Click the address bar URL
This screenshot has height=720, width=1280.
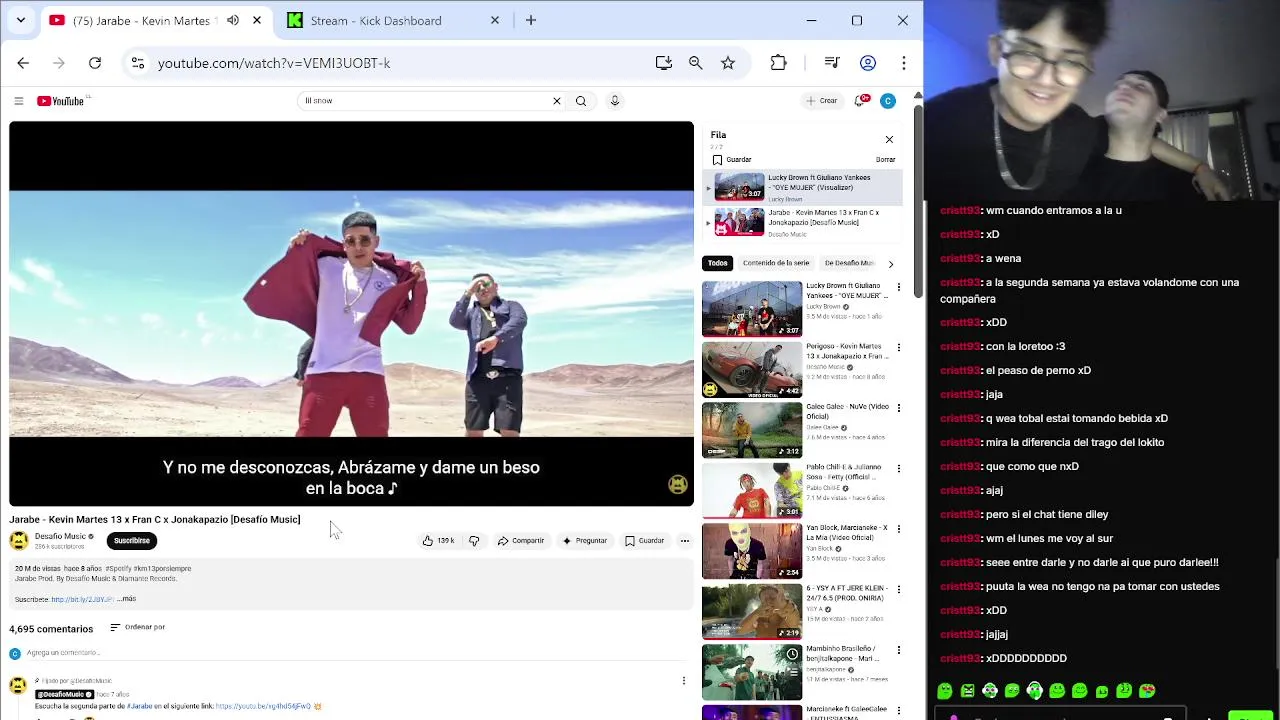pyautogui.click(x=274, y=63)
